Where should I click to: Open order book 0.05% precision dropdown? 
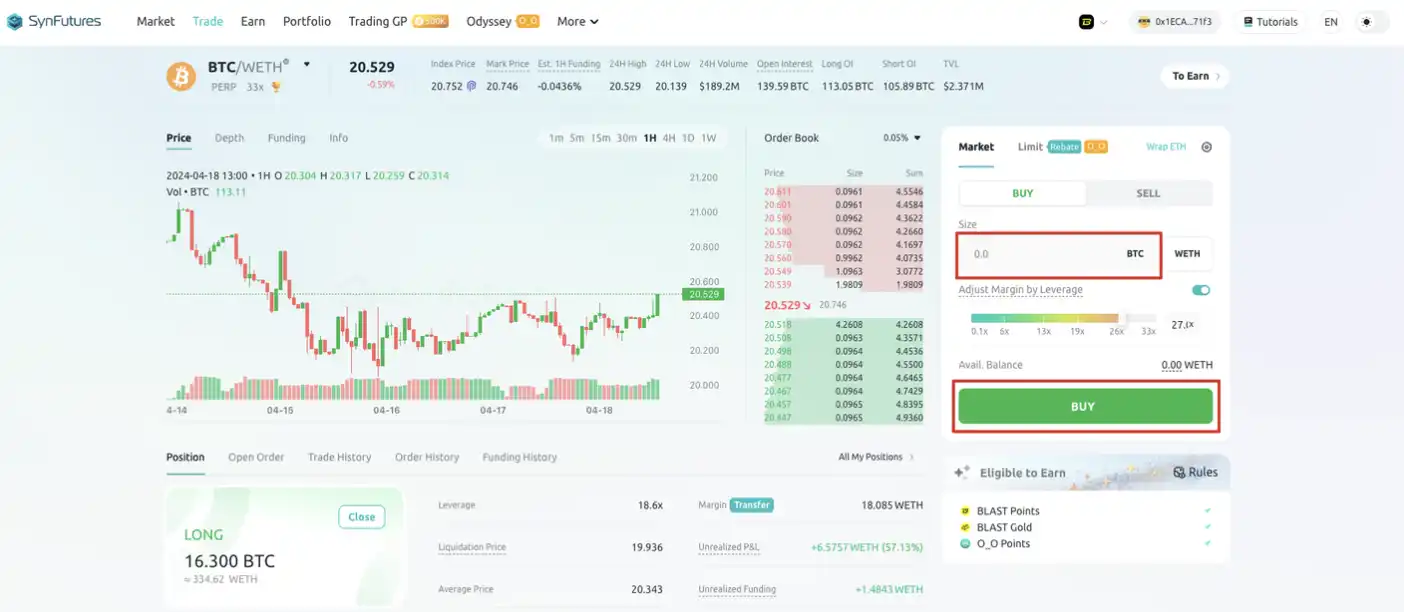click(902, 138)
